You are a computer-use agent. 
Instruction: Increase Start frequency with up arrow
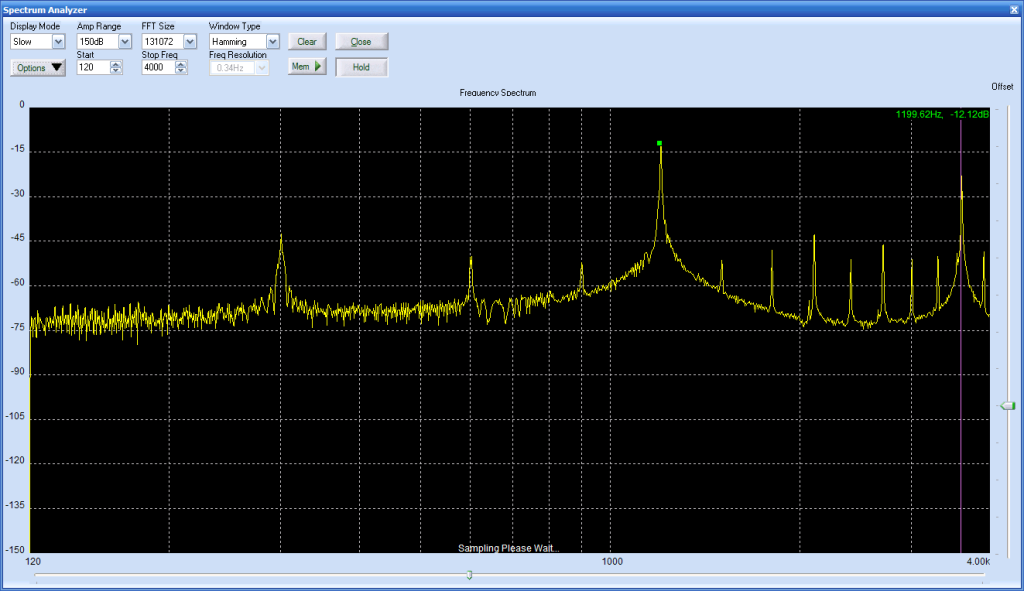(116, 64)
